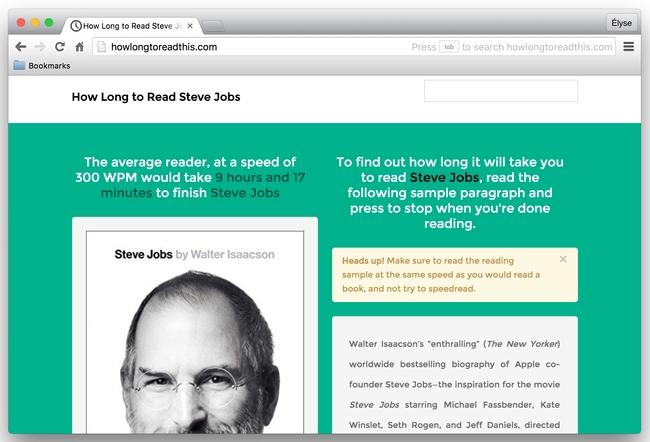The width and height of the screenshot is (650, 442).
Task: Click the forward navigation arrow
Action: click(x=40, y=47)
